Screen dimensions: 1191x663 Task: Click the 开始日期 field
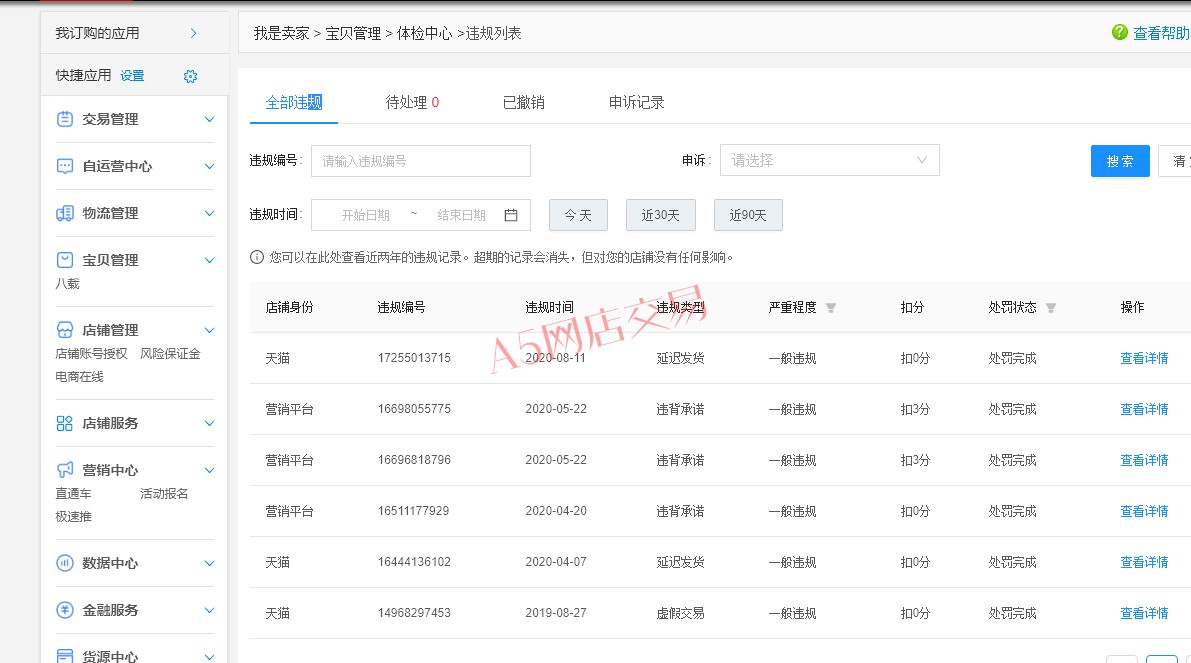point(365,215)
